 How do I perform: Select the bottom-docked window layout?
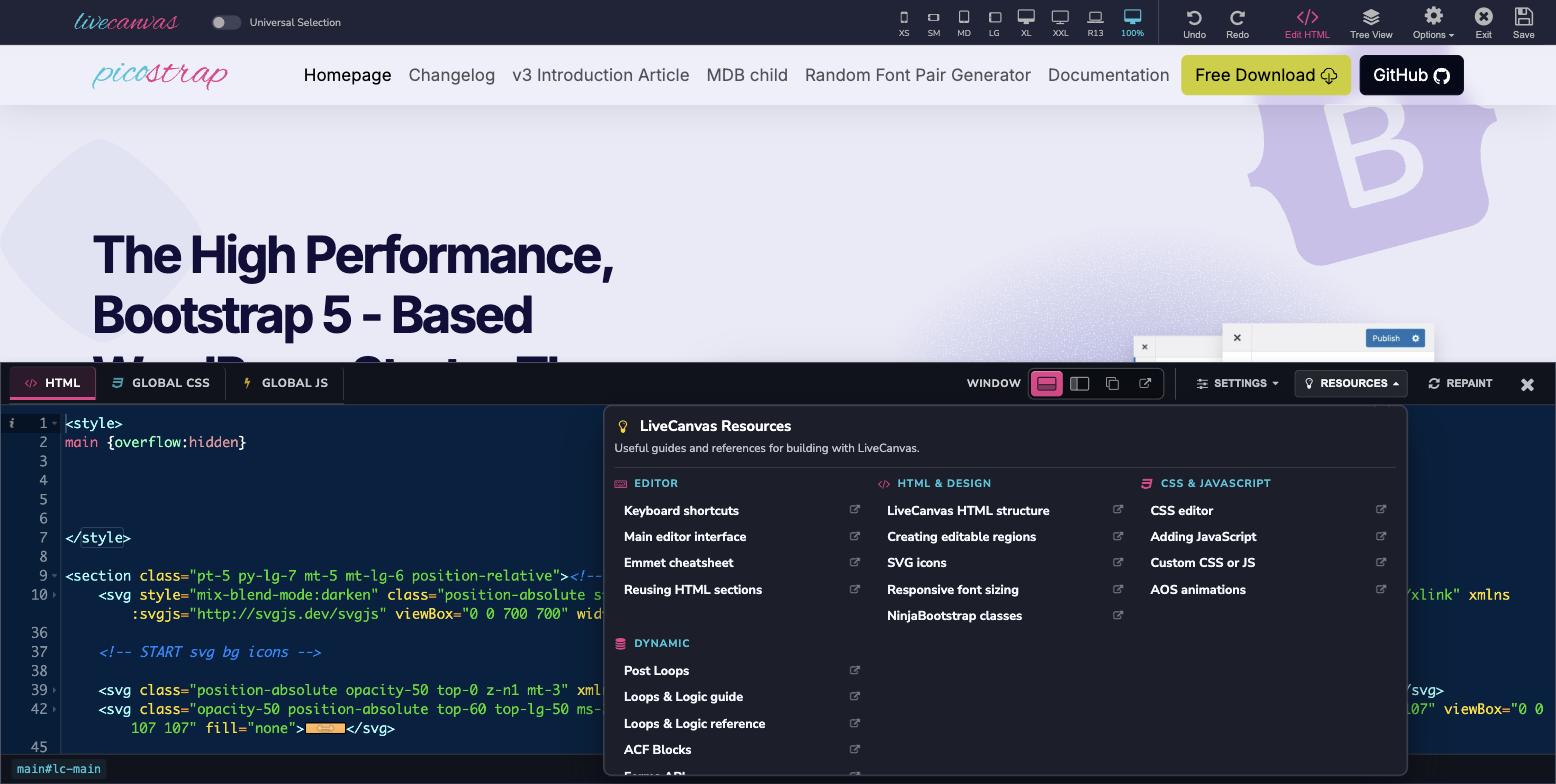point(1047,384)
